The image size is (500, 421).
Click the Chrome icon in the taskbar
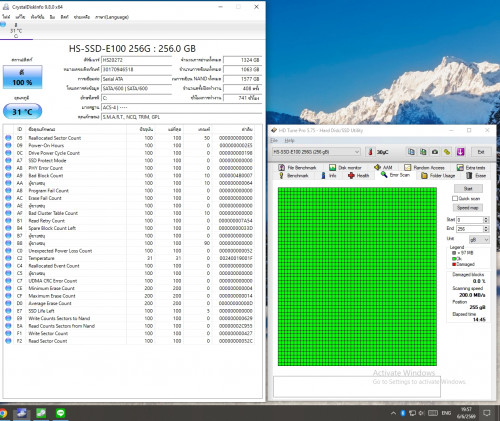click(3, 413)
